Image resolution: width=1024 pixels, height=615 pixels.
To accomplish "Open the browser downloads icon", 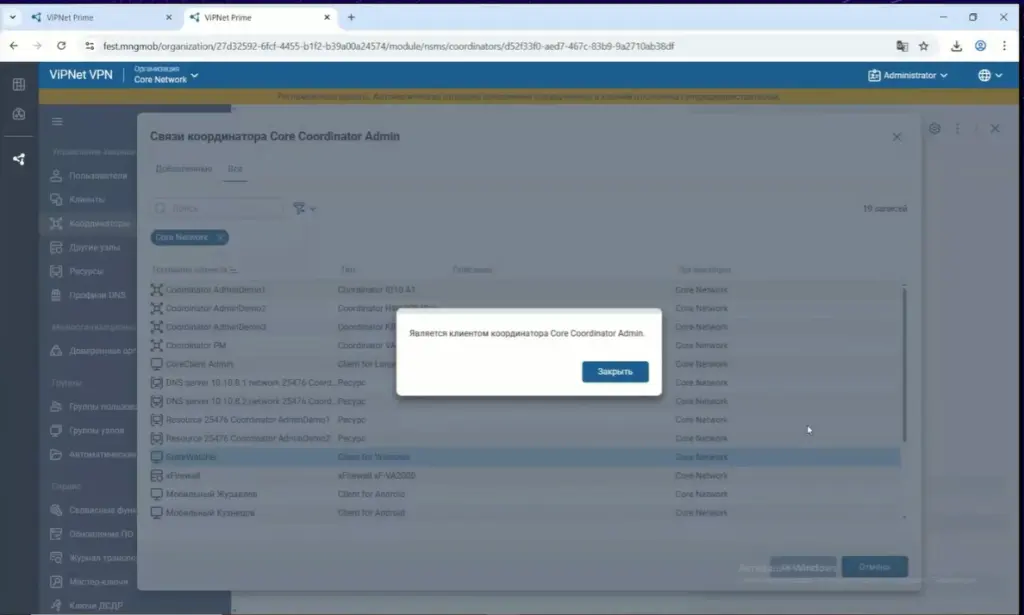I will (x=956, y=46).
